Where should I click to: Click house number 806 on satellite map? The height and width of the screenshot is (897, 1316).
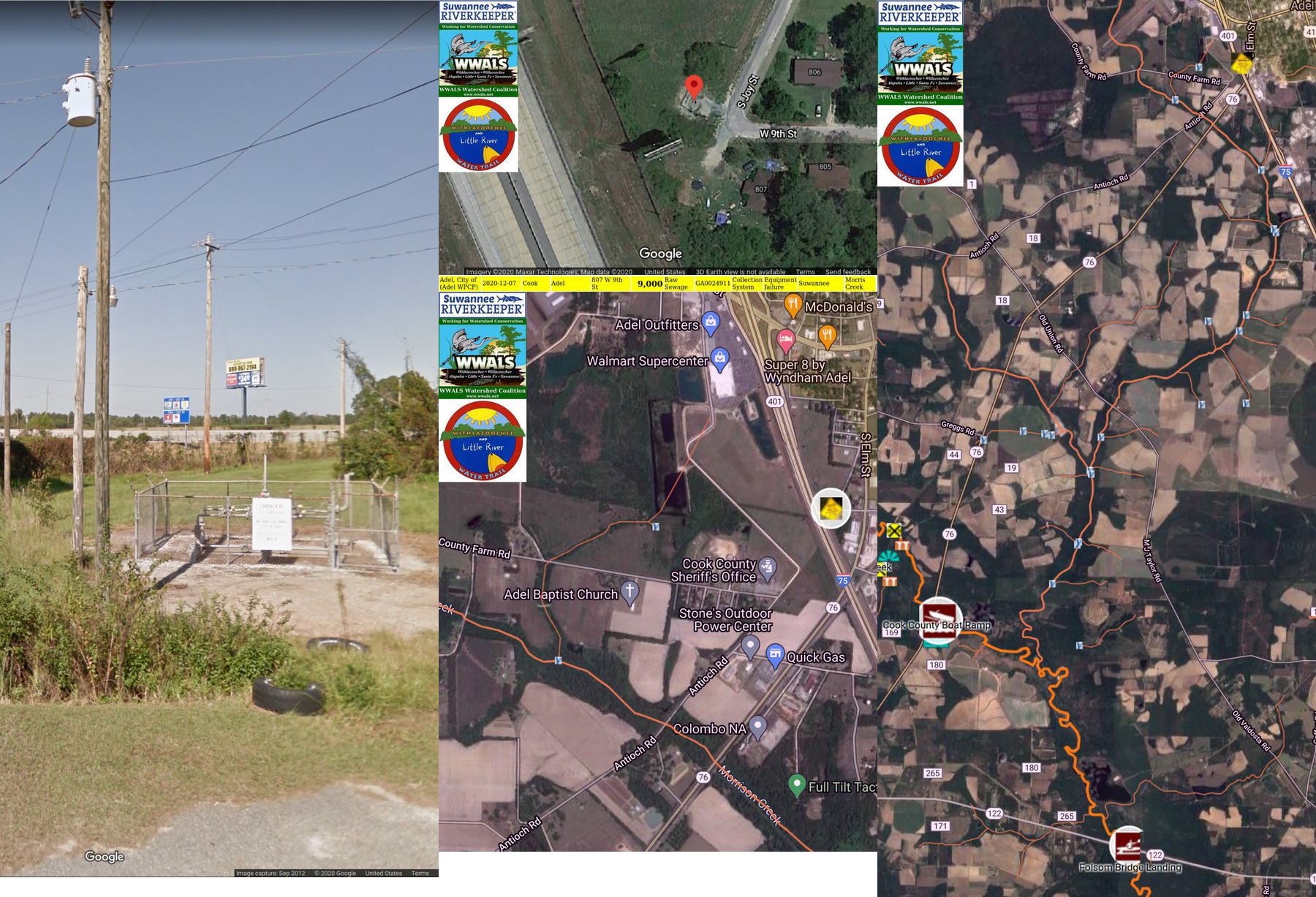pos(814,72)
